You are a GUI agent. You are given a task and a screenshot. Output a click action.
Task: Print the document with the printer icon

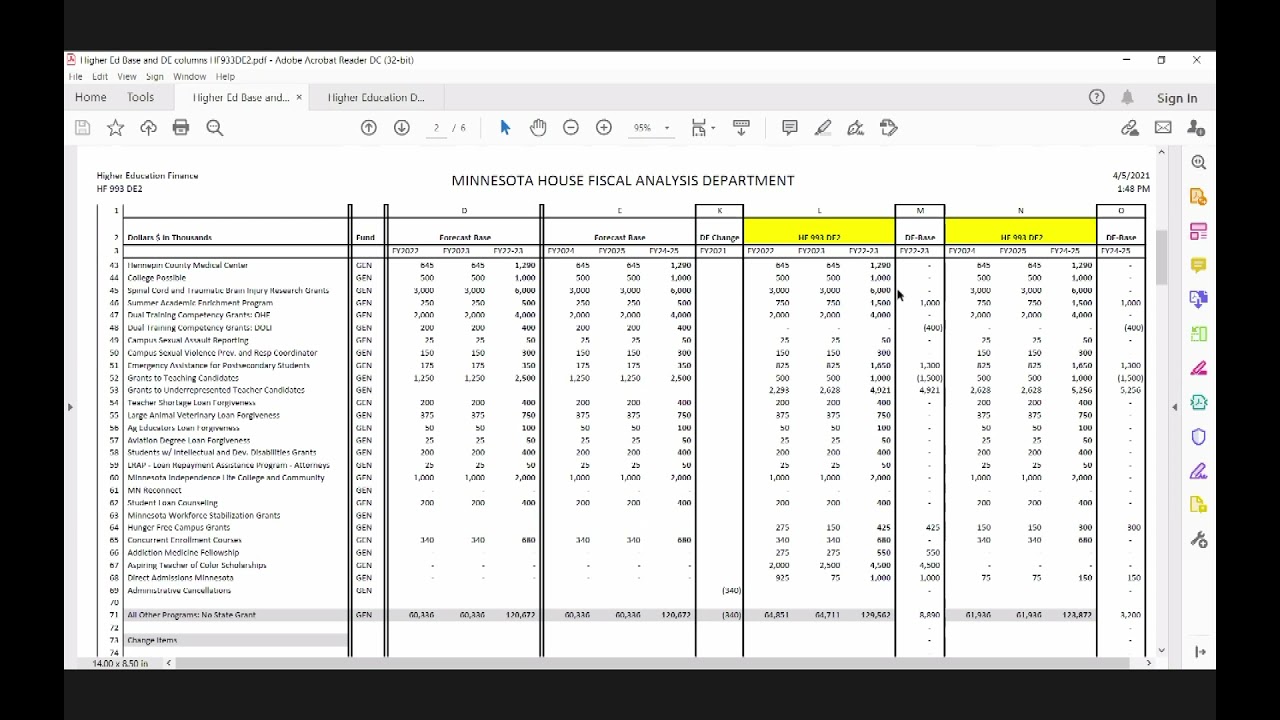tap(181, 128)
